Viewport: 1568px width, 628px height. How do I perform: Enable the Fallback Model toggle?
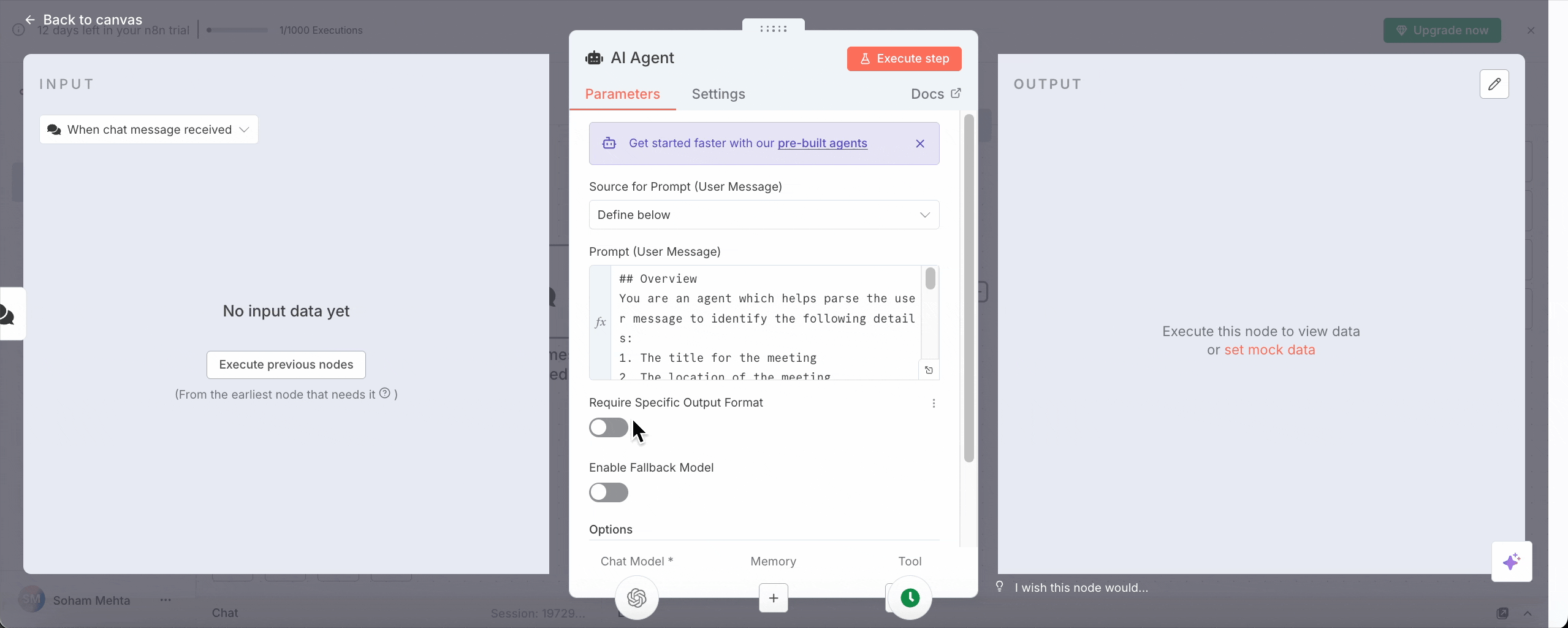(609, 492)
